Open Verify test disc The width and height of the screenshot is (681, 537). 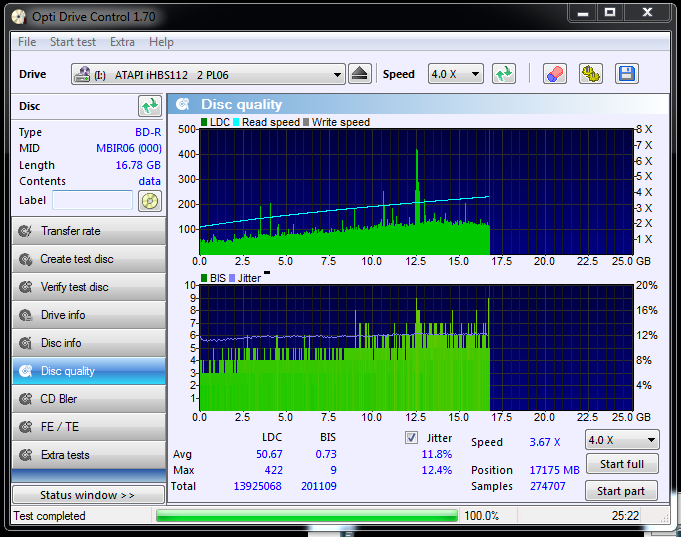[89, 287]
